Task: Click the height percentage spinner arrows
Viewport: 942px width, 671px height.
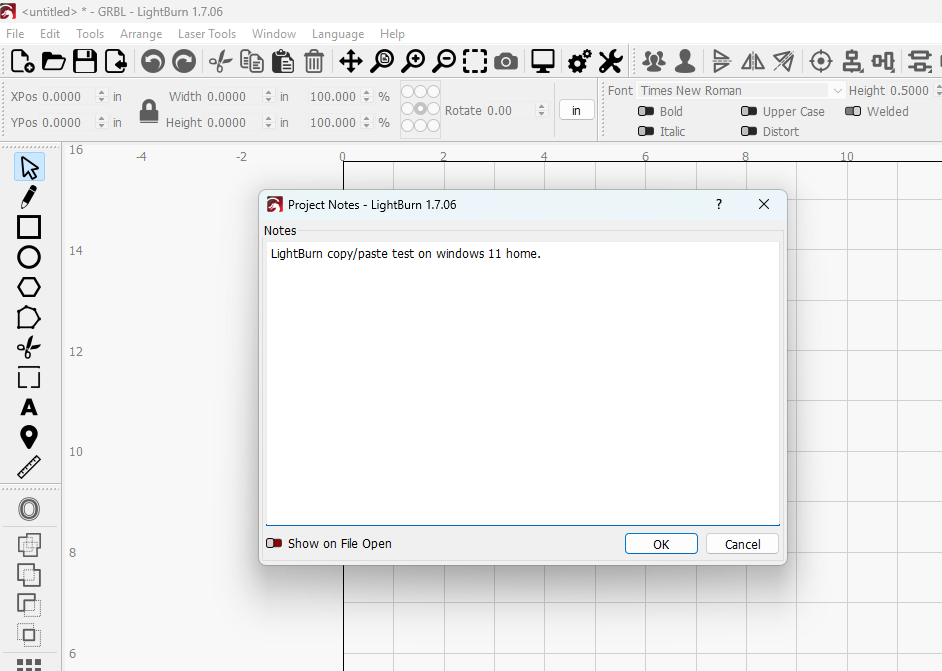Action: coord(367,123)
